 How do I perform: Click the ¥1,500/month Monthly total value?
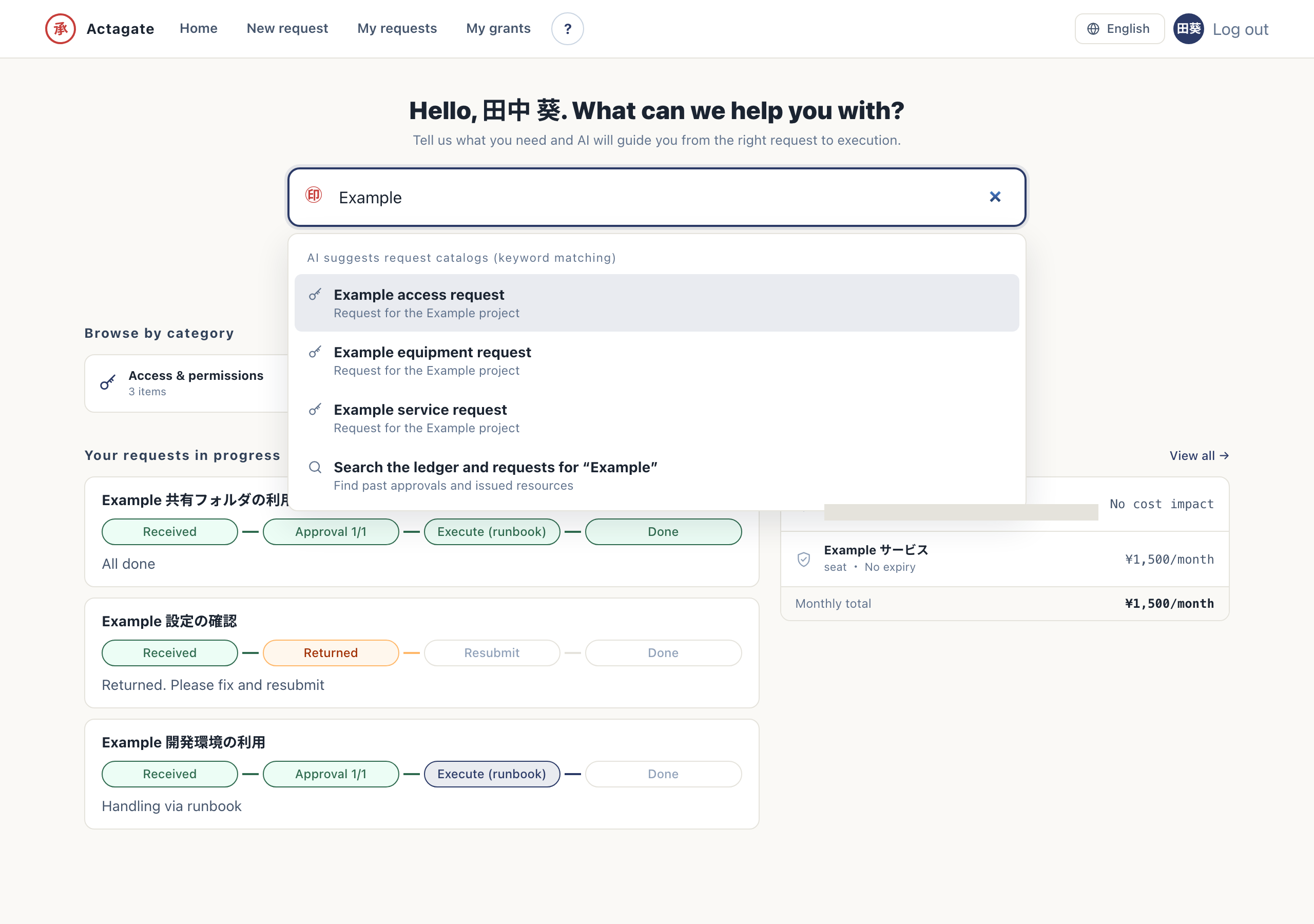point(1169,603)
